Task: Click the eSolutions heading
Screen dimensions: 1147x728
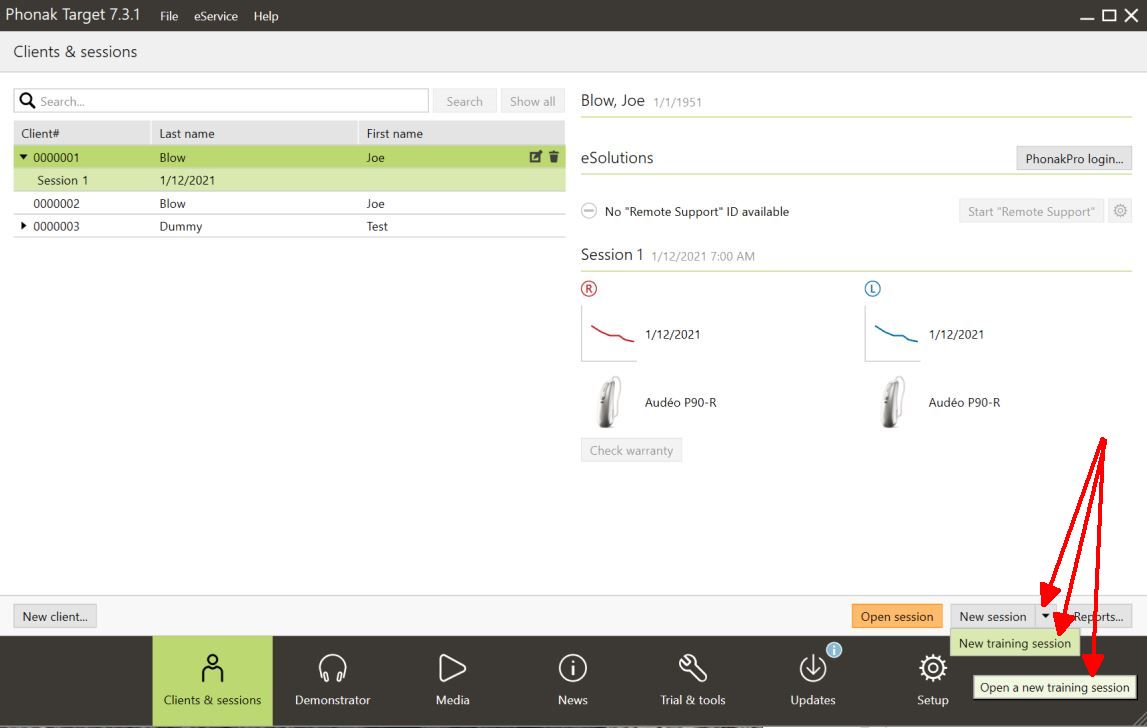Action: click(x=617, y=157)
